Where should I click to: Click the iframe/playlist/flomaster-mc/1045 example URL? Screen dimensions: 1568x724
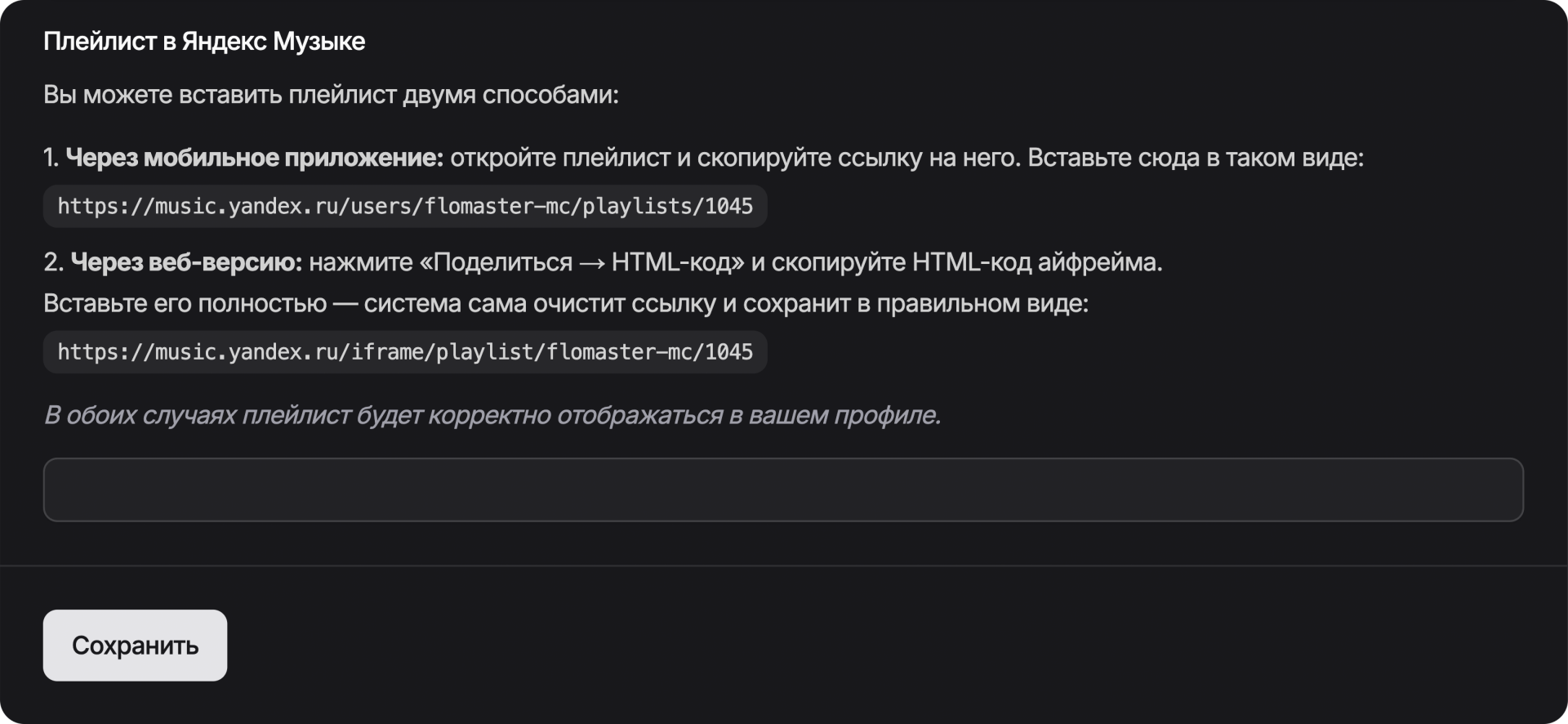(x=405, y=352)
